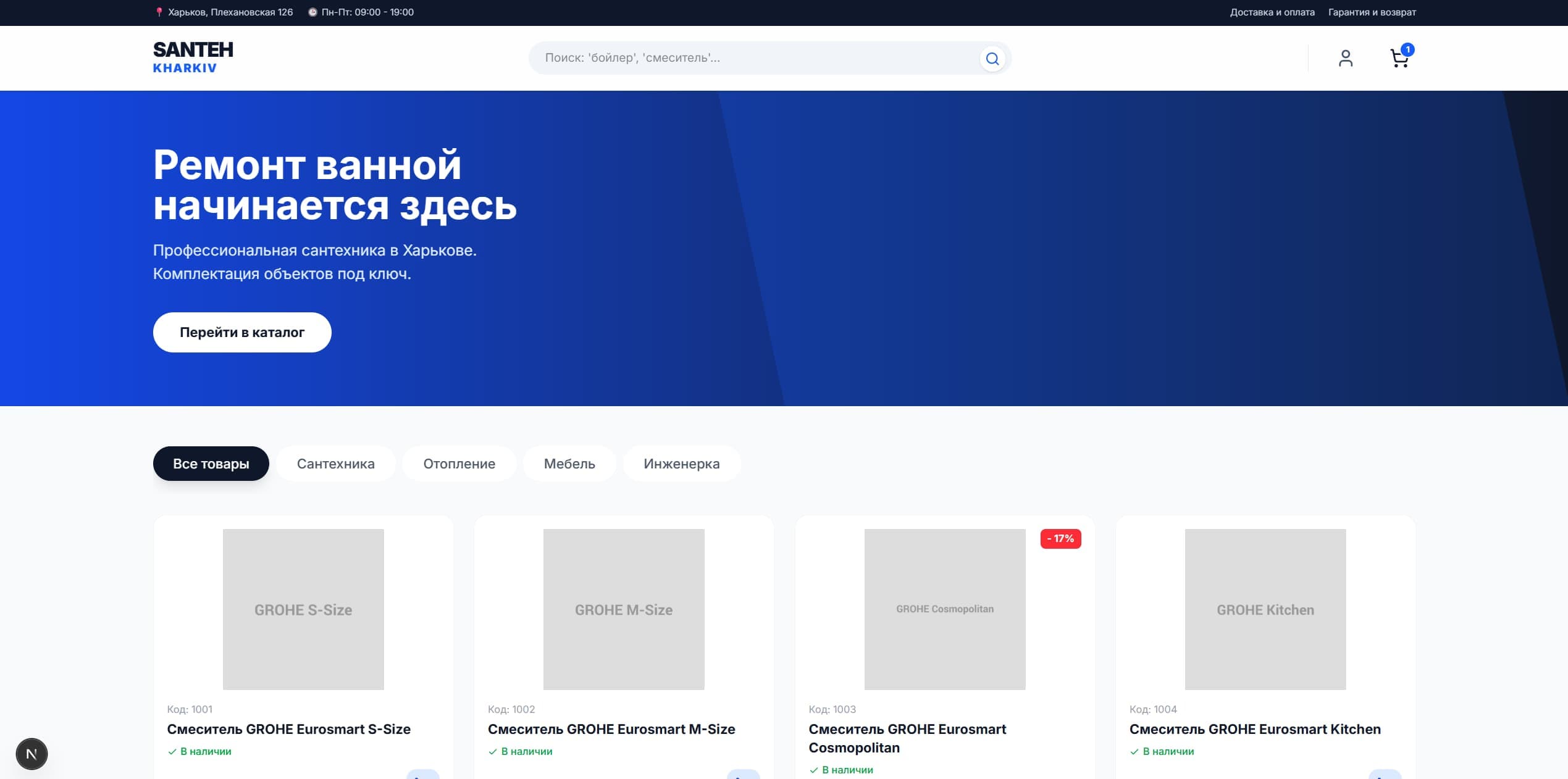Click the hero heading 'Ремонт ванной начинается здесь'
This screenshot has width=1568, height=779.
(x=335, y=185)
